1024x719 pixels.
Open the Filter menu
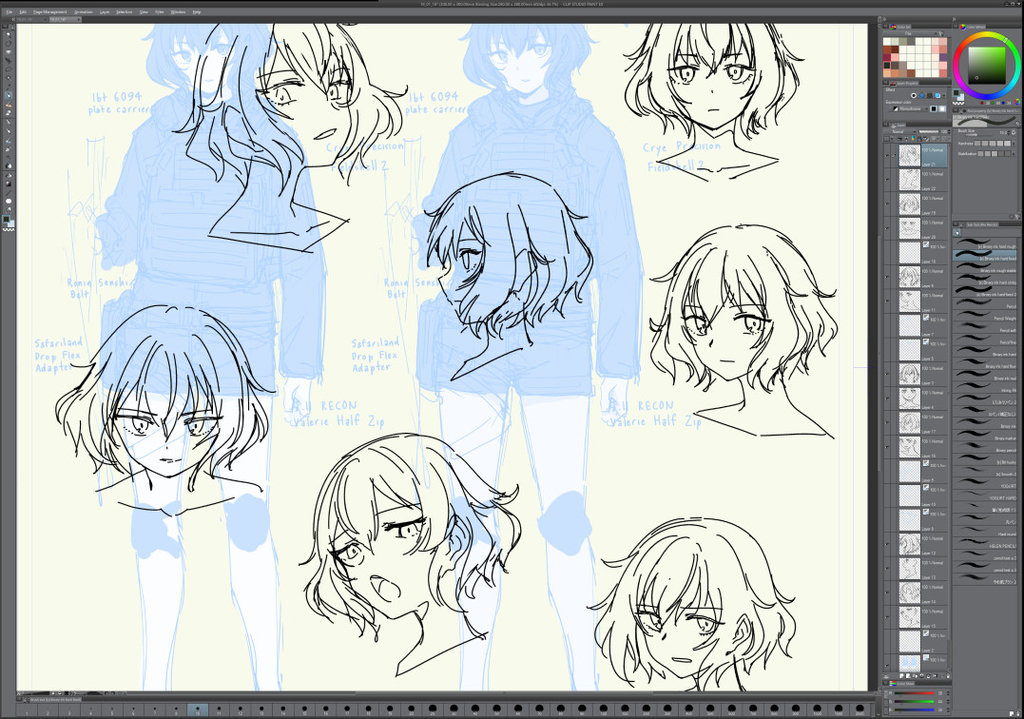coord(159,12)
